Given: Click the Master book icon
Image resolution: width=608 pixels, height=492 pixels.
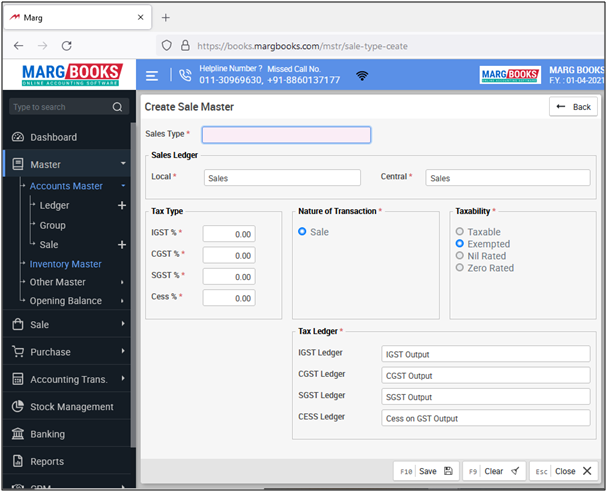Looking at the screenshot, I should pyautogui.click(x=18, y=164).
